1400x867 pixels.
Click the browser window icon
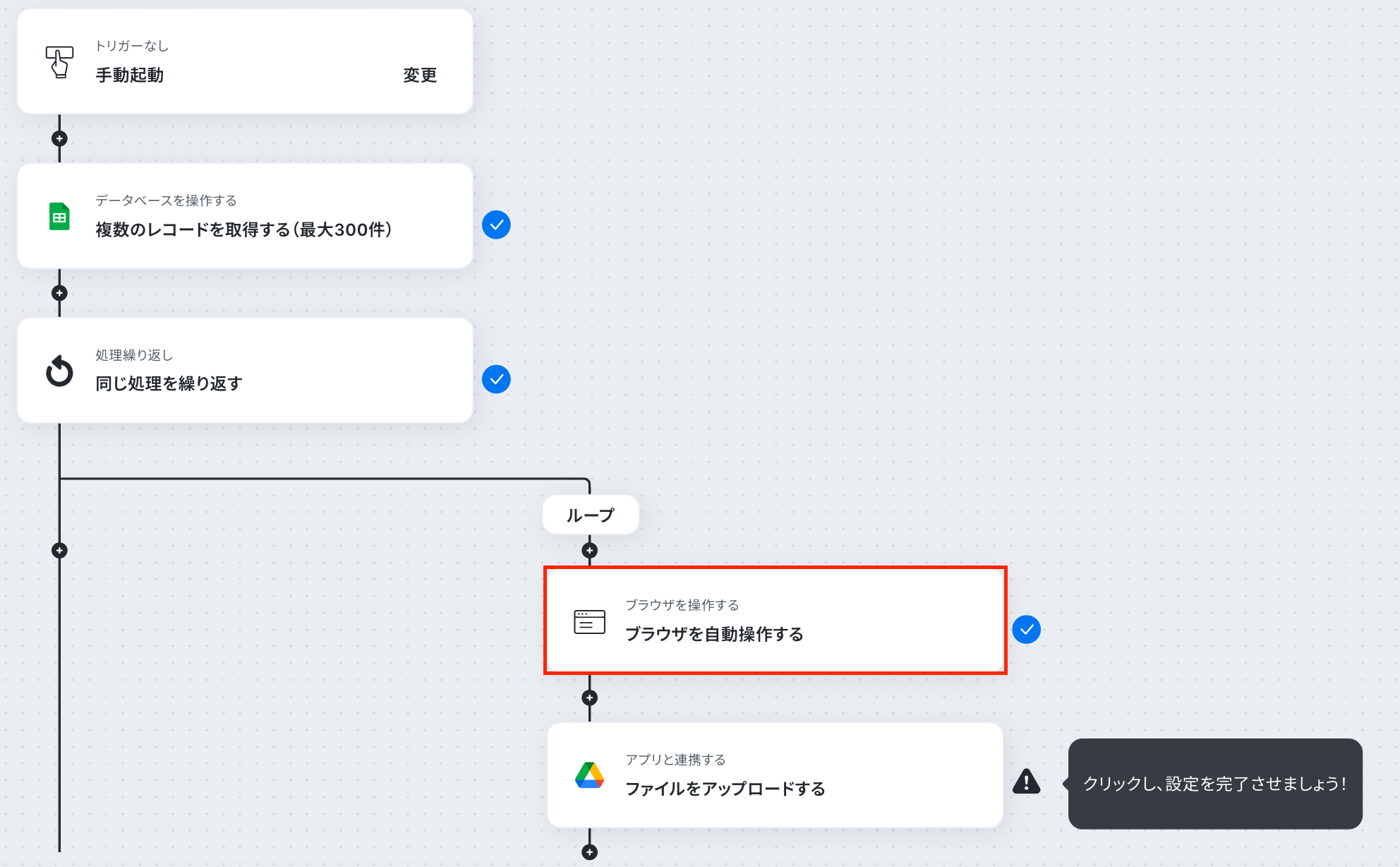point(589,621)
